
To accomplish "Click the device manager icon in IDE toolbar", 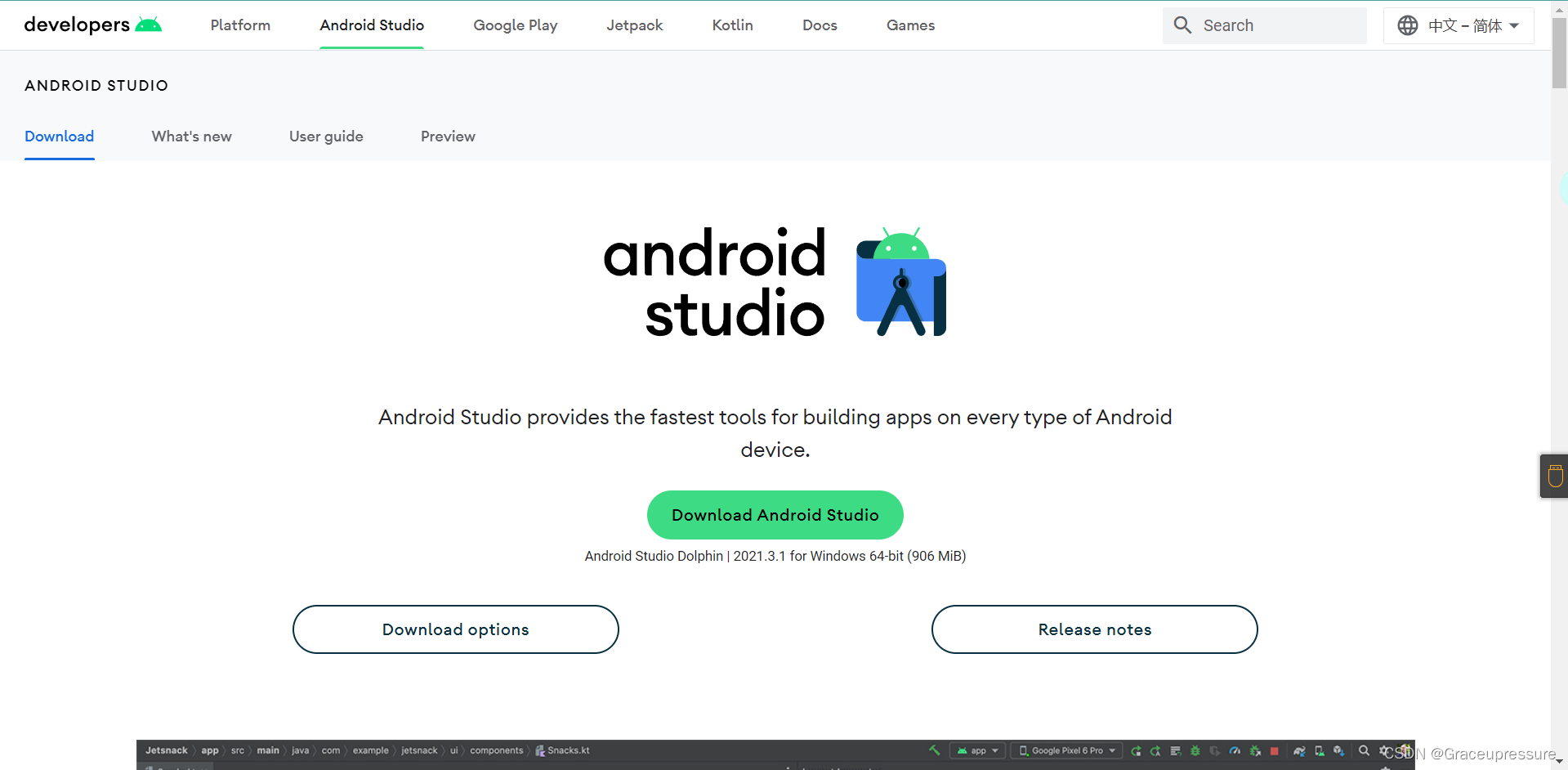I will 1319,750.
